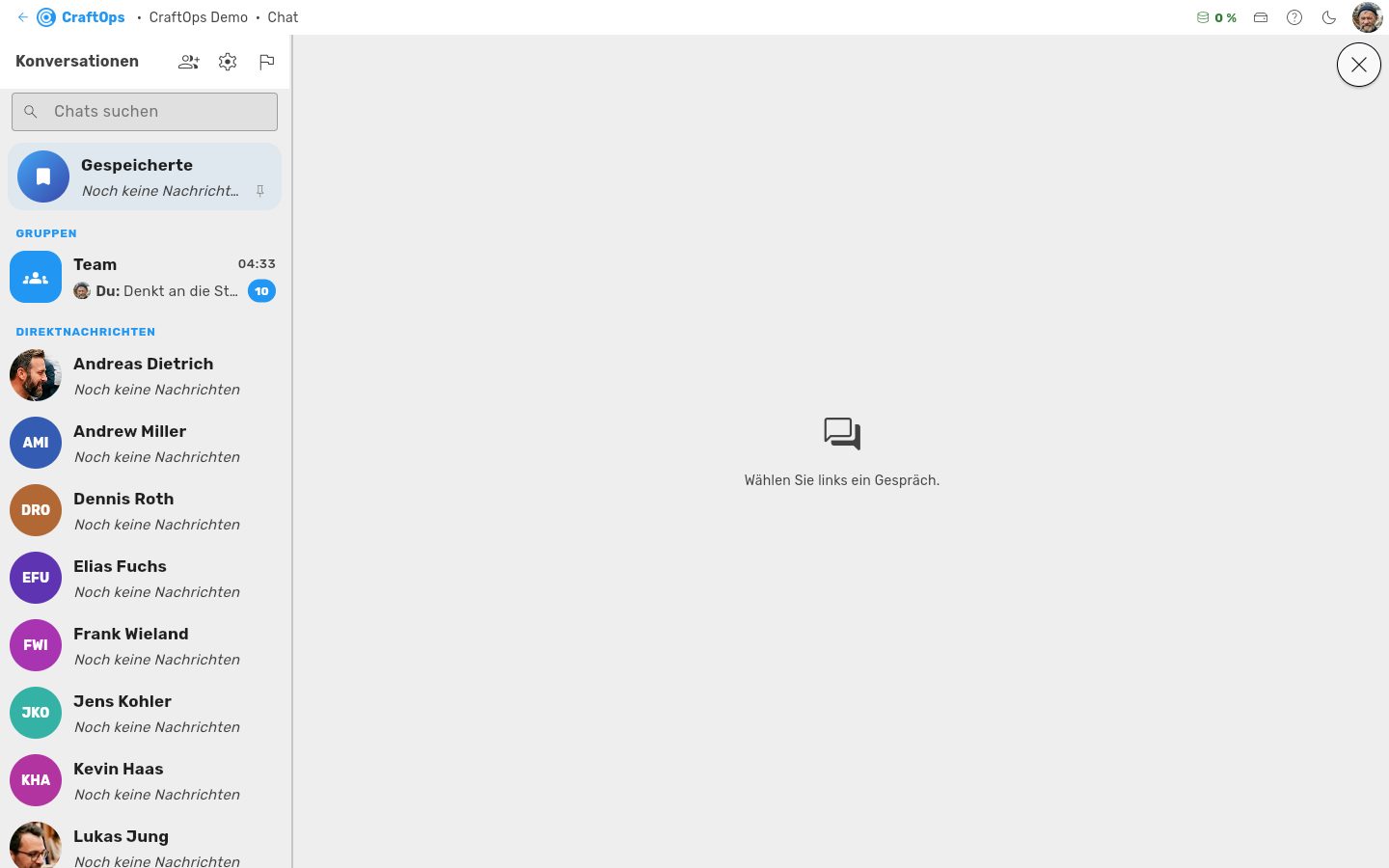The image size is (1389, 868).
Task: Open the new group chat icon
Action: click(x=189, y=62)
